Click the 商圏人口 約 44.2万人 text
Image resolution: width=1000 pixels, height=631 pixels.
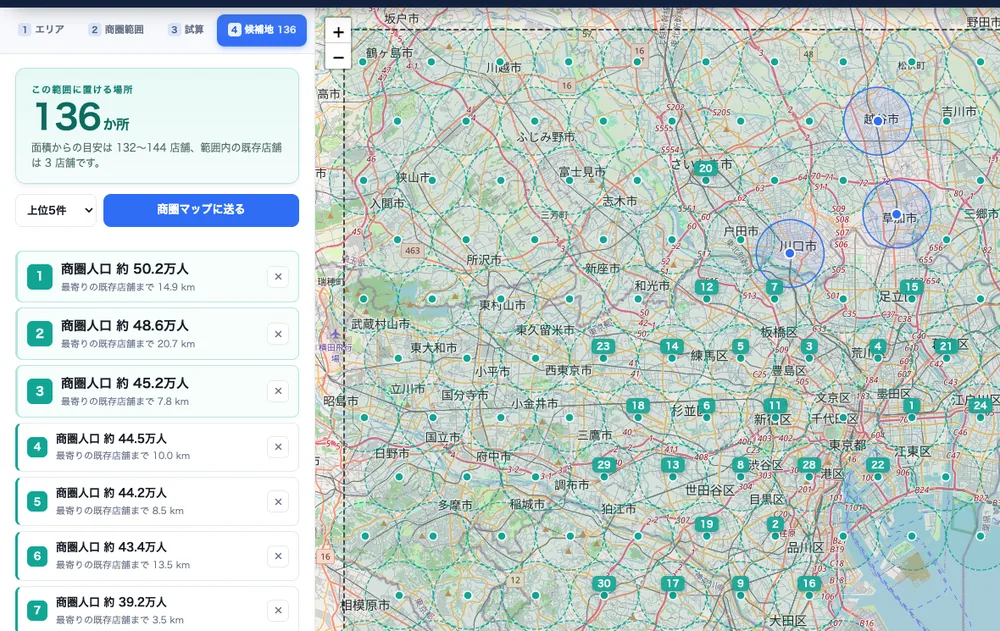111,493
